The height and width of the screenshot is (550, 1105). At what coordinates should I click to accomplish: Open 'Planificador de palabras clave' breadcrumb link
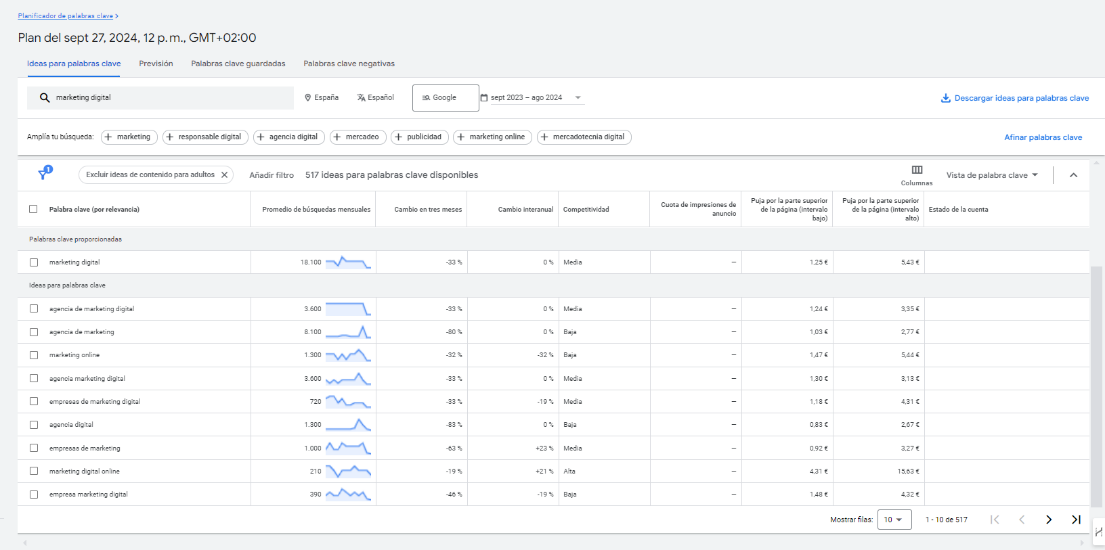(66, 15)
